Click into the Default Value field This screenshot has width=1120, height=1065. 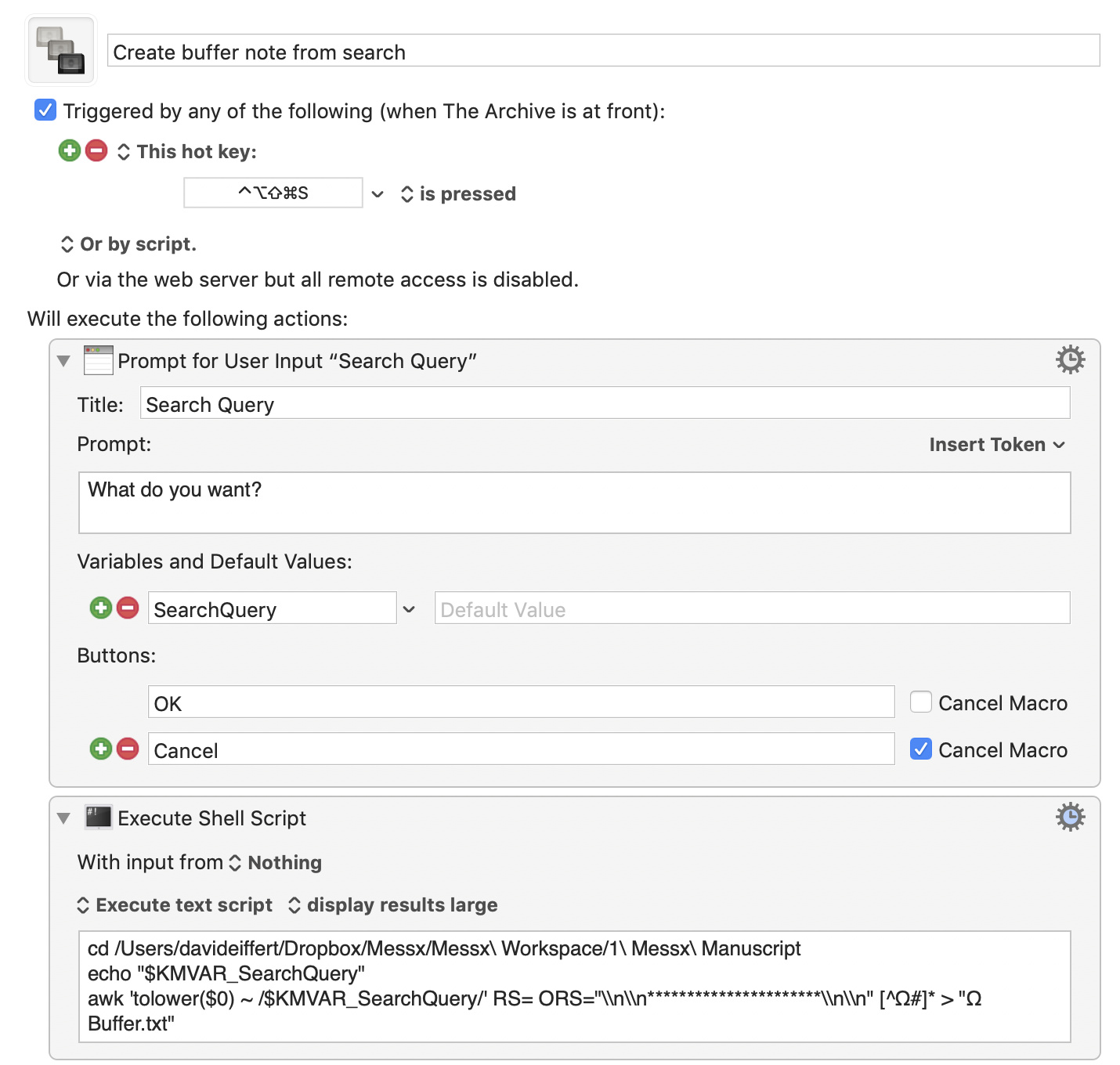[x=752, y=608]
